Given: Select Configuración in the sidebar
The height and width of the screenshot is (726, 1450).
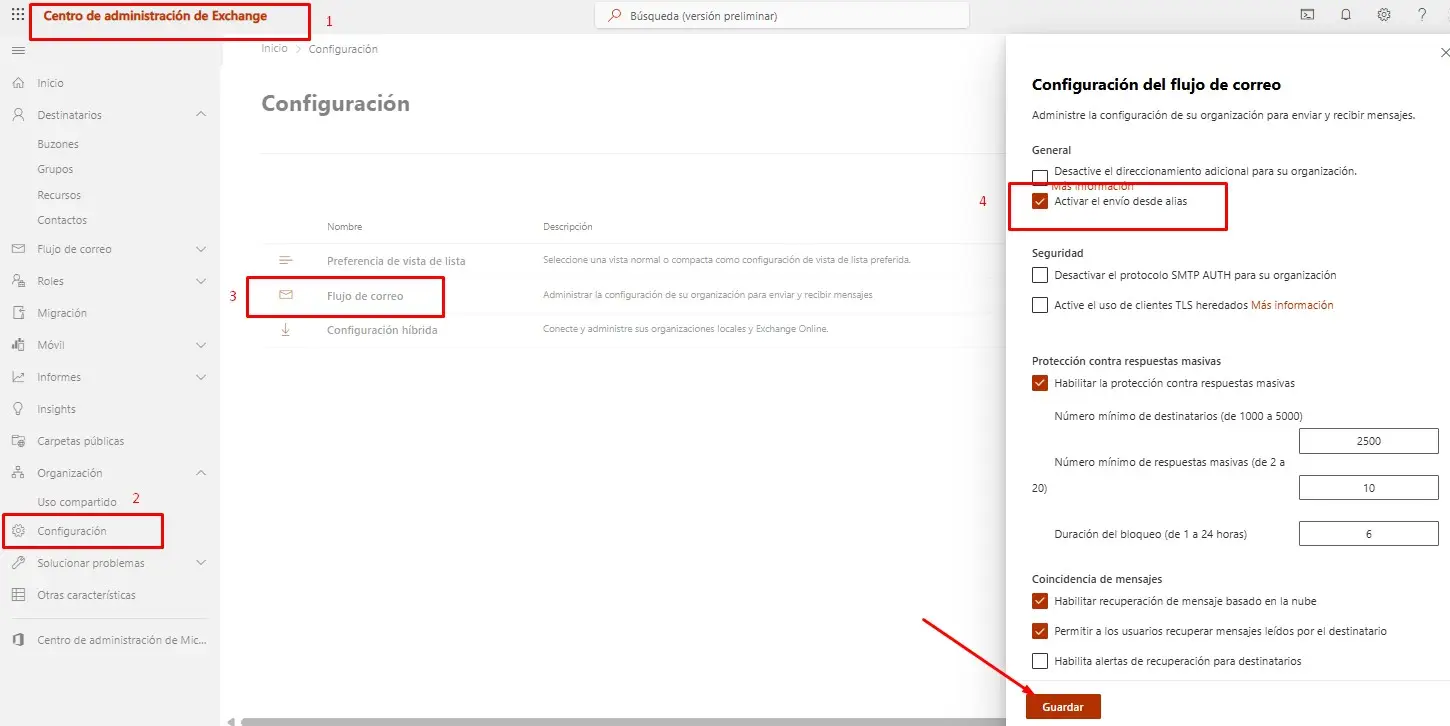Looking at the screenshot, I should 72,531.
